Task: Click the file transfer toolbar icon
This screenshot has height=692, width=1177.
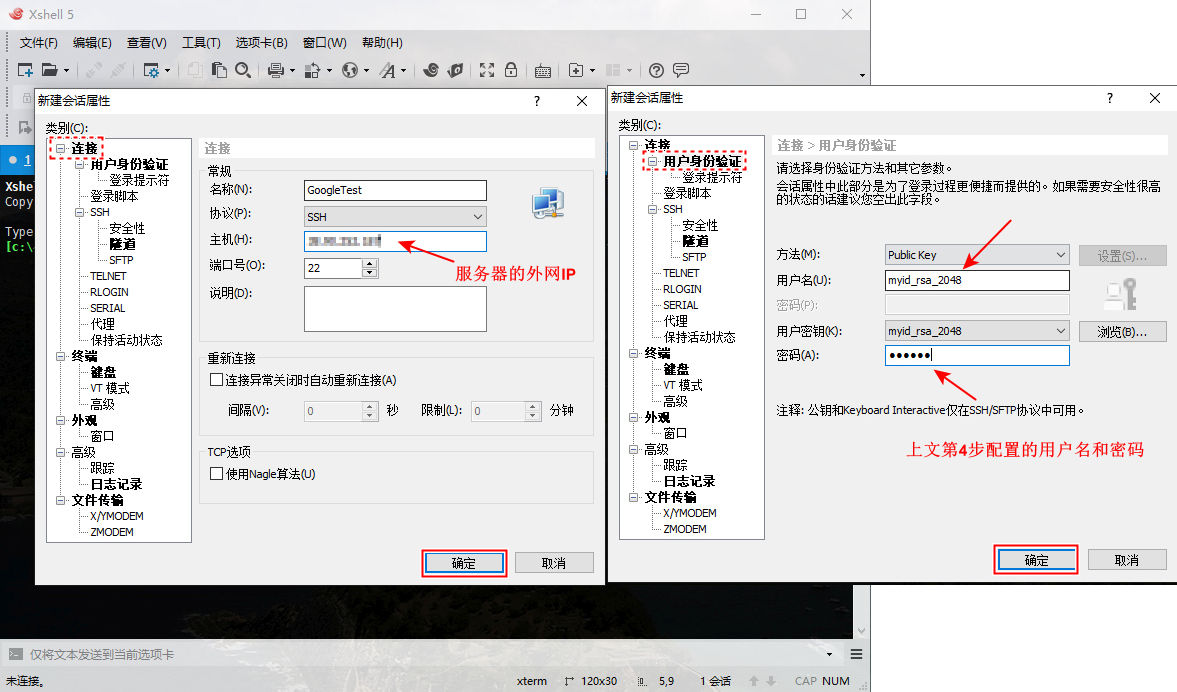Action: [x=312, y=71]
